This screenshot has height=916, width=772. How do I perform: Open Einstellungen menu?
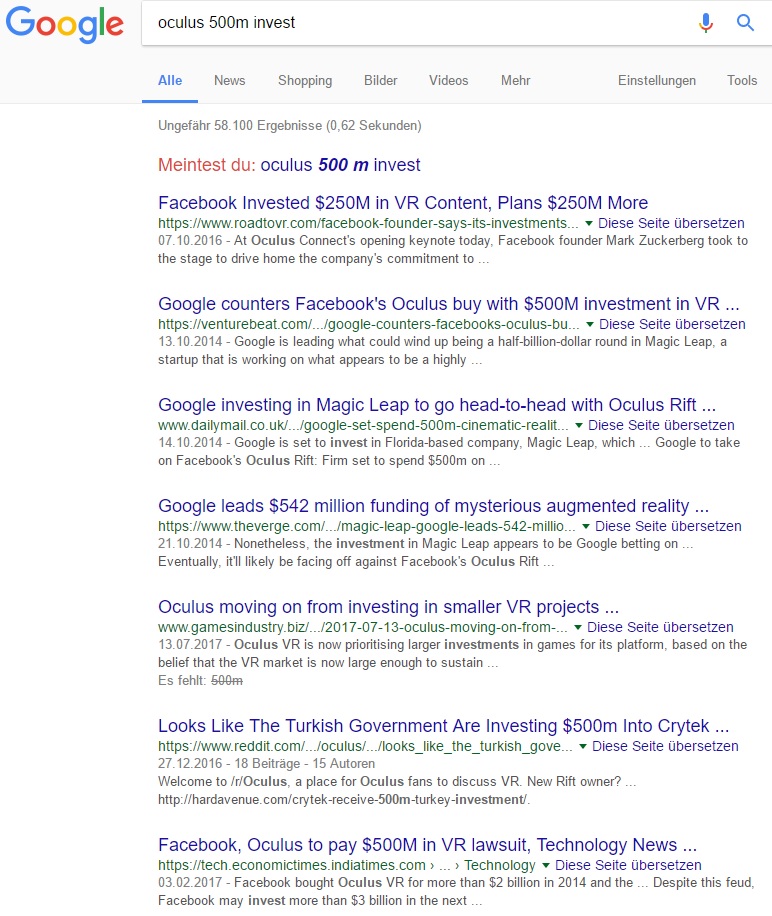657,81
